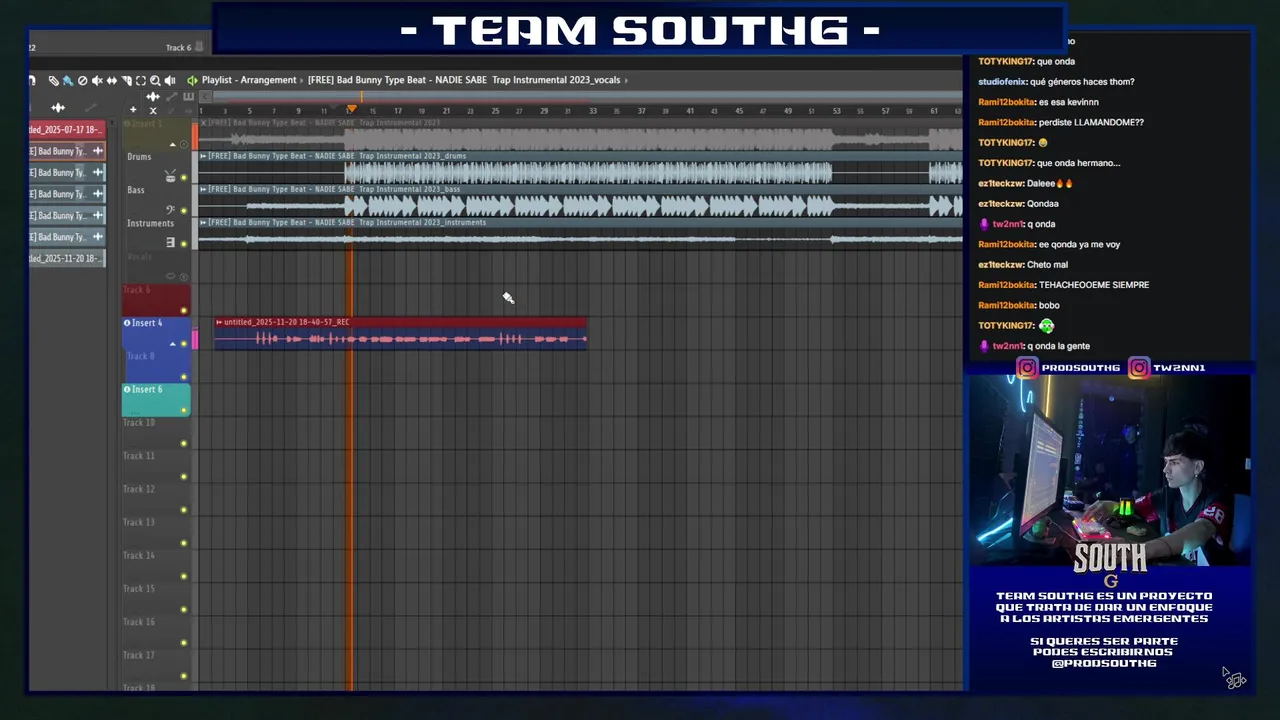Click the grid icon left of timeline scrollbar
This screenshot has width=1280, height=720.
click(189, 96)
